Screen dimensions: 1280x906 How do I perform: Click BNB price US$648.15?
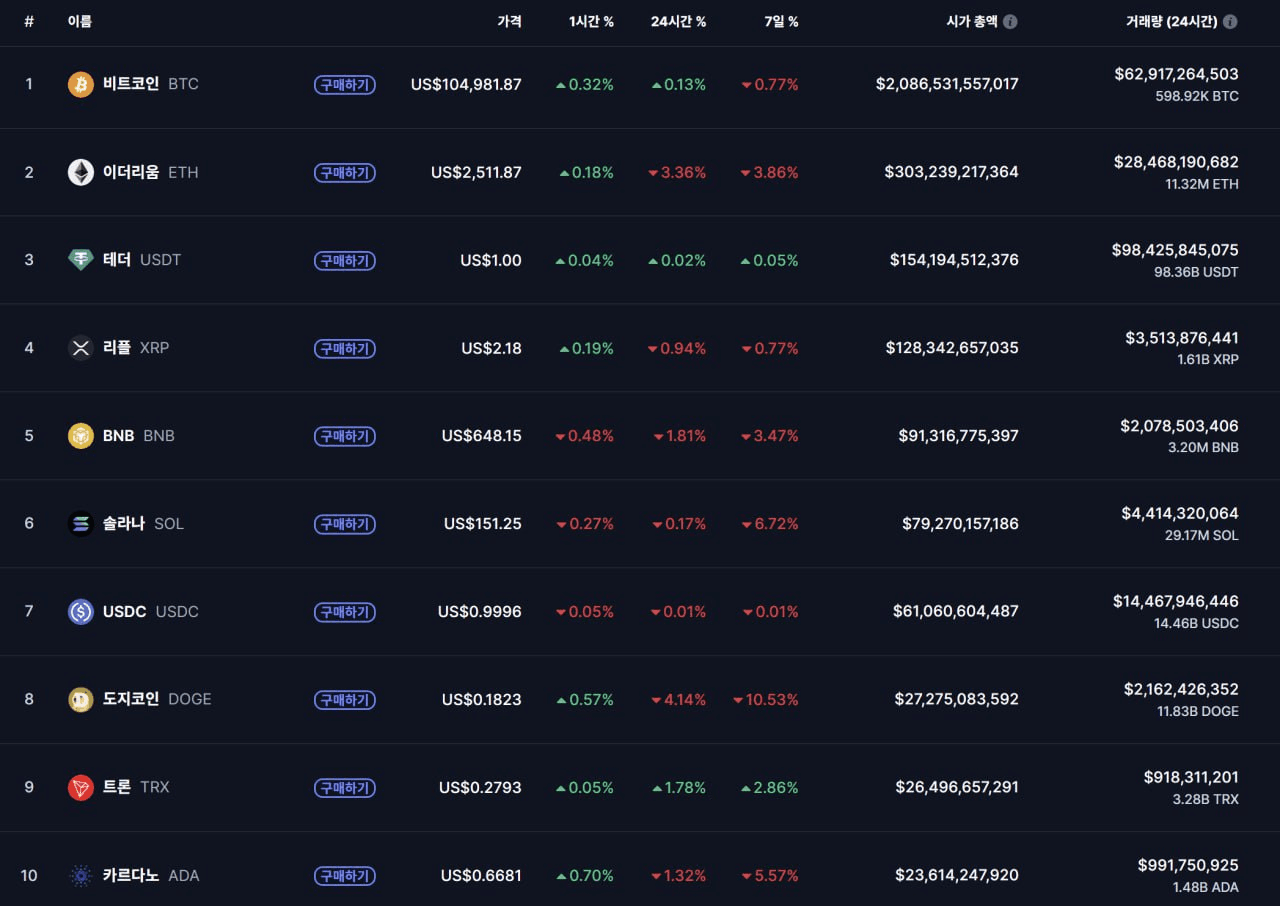(x=481, y=436)
